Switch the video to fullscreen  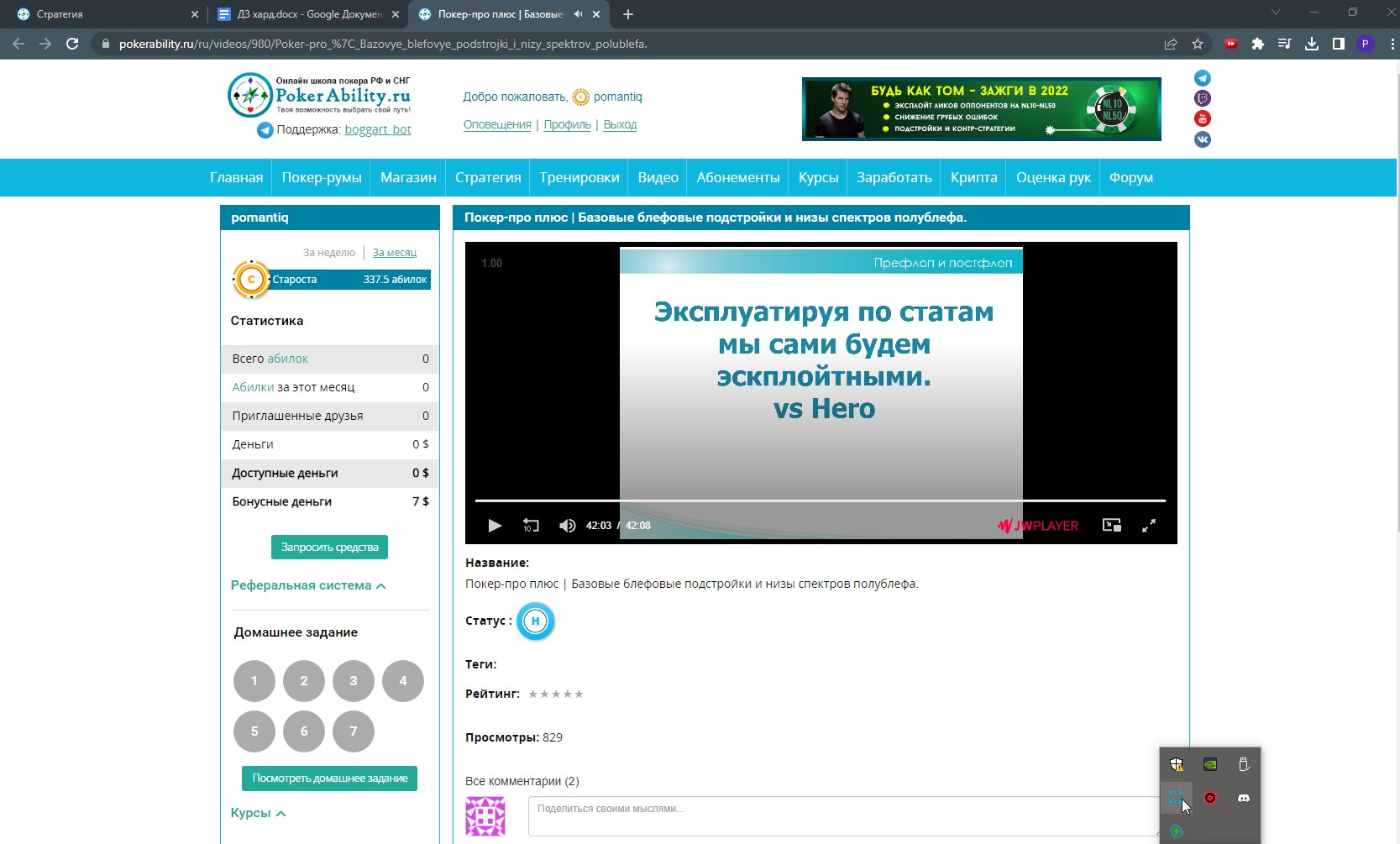coord(1149,526)
